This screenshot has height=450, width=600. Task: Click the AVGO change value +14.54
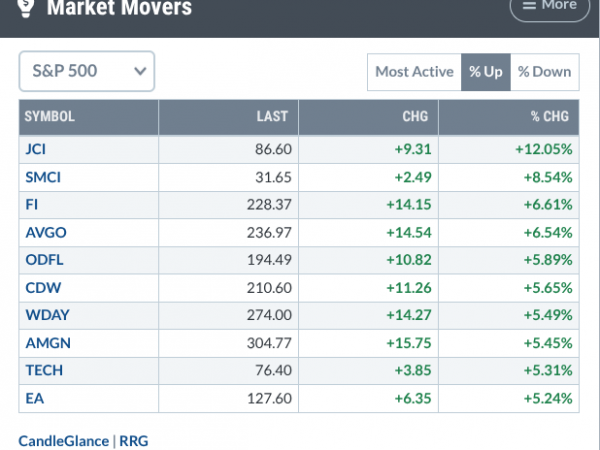[409, 232]
